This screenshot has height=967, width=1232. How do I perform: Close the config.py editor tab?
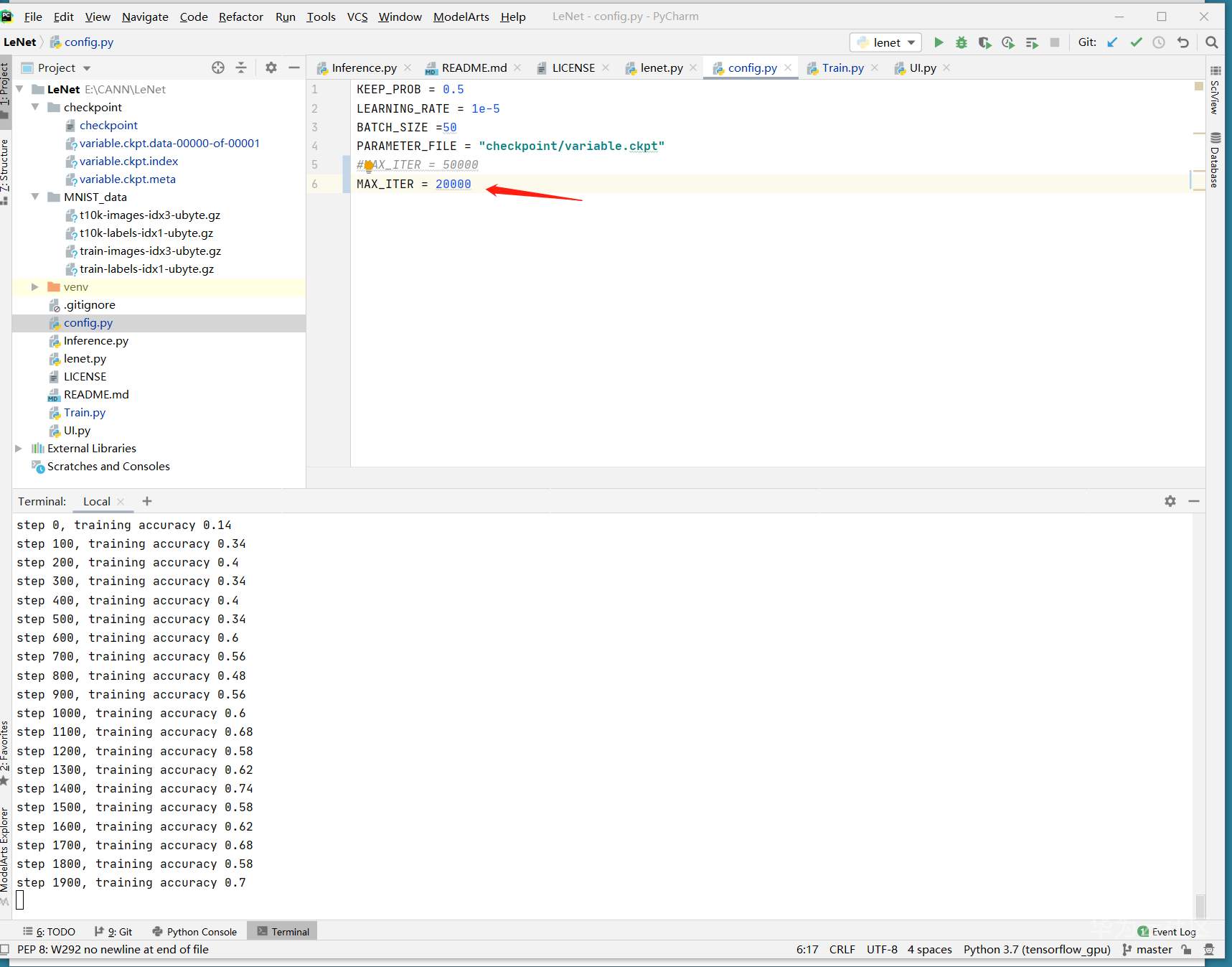coord(788,67)
